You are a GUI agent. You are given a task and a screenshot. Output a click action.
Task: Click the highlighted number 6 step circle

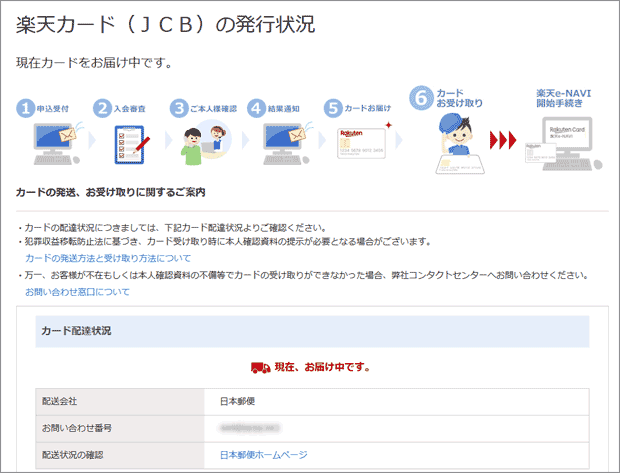point(421,98)
